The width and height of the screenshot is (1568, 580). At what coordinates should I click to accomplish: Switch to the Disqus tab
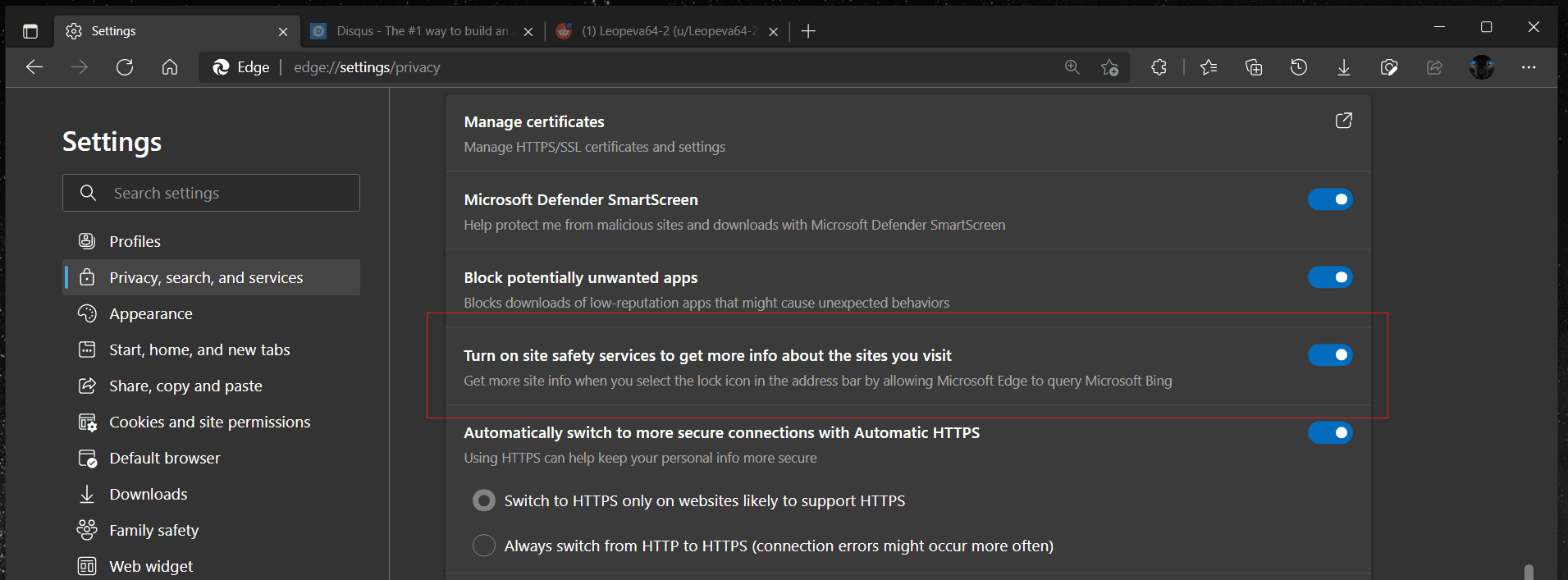tap(422, 31)
